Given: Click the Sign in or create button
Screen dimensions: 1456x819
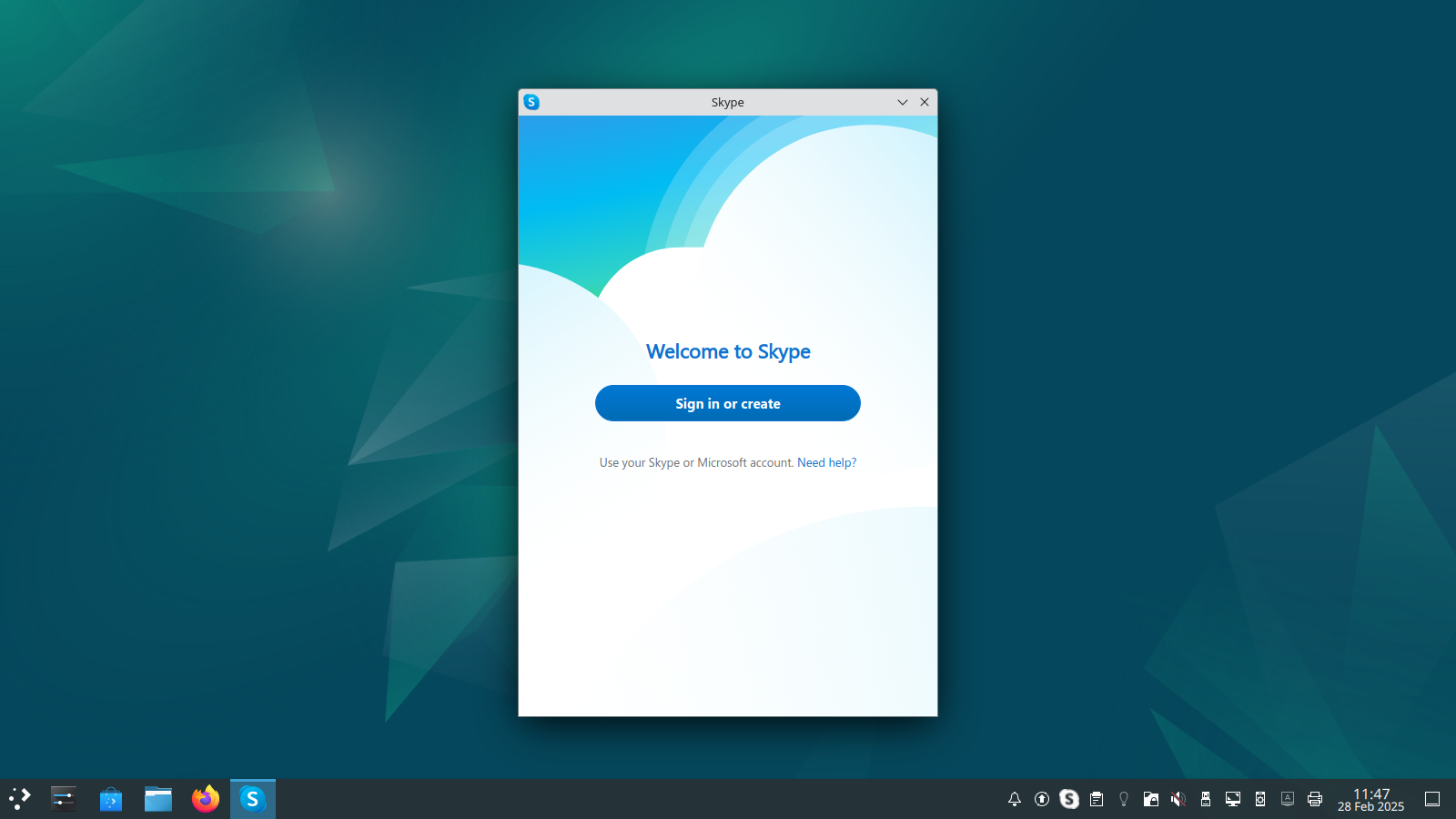Looking at the screenshot, I should [x=727, y=403].
